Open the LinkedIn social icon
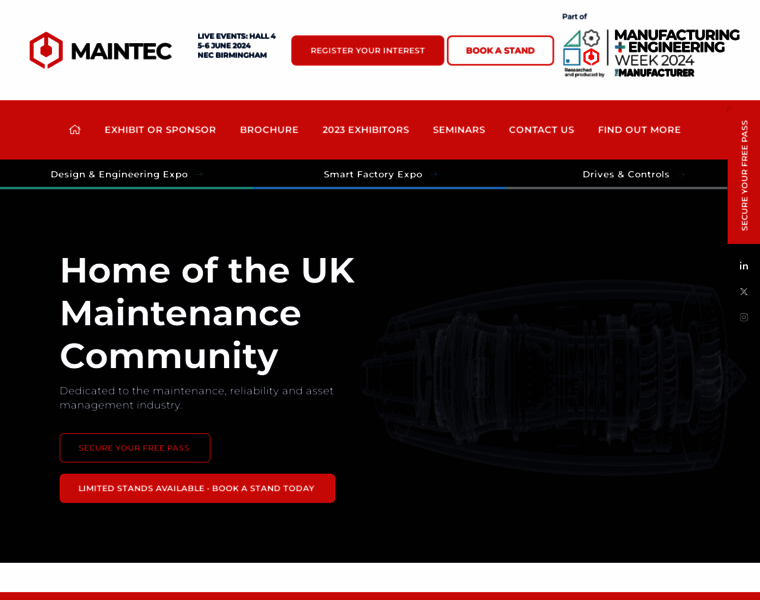Screen dimensions: 760x600 (744, 266)
